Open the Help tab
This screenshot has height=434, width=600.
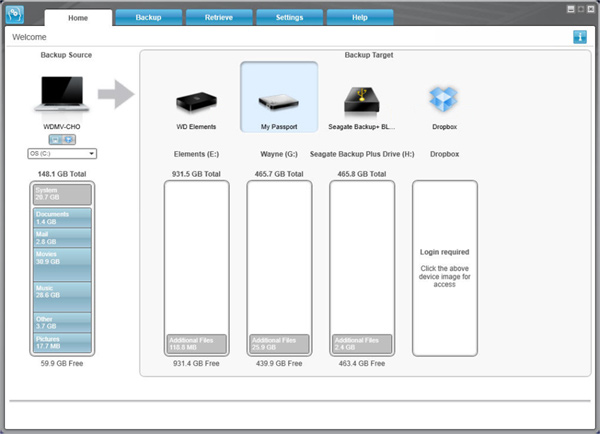point(360,18)
